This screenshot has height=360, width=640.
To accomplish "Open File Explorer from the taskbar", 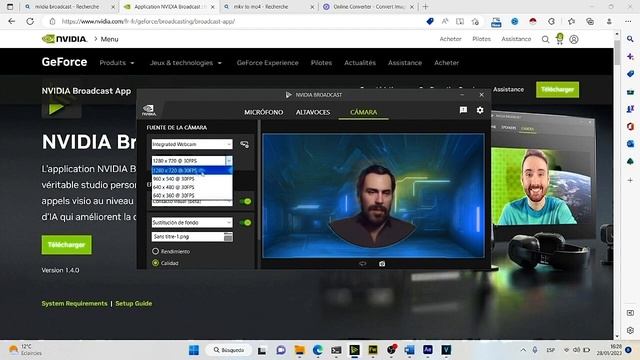I will pyautogui.click(x=300, y=350).
